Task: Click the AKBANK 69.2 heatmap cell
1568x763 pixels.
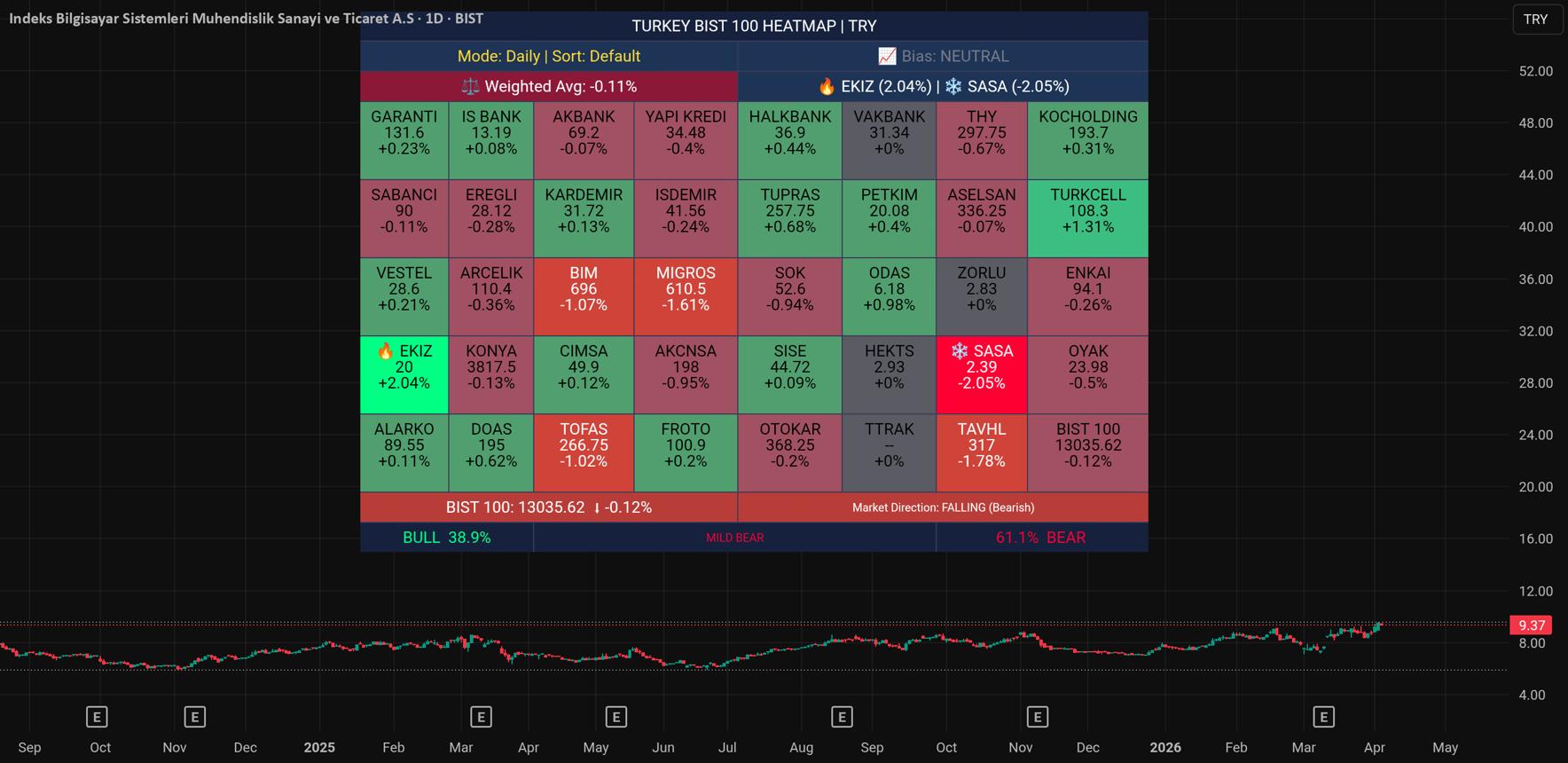Action: 584,141
